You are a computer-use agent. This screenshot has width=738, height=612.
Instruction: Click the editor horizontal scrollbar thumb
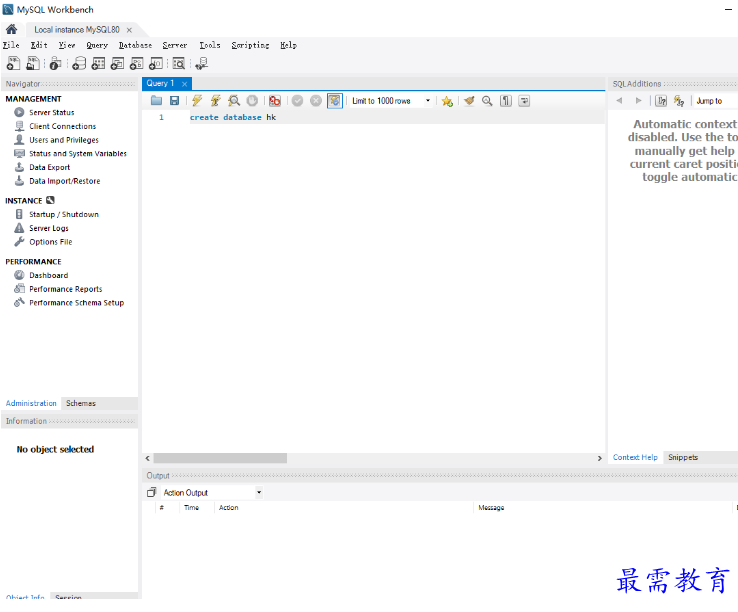click(x=220, y=458)
